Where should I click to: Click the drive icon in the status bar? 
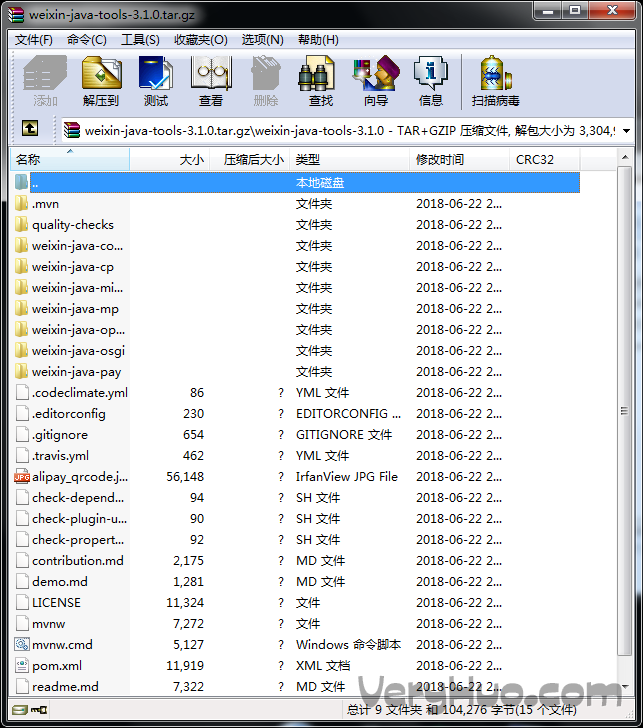(20, 710)
